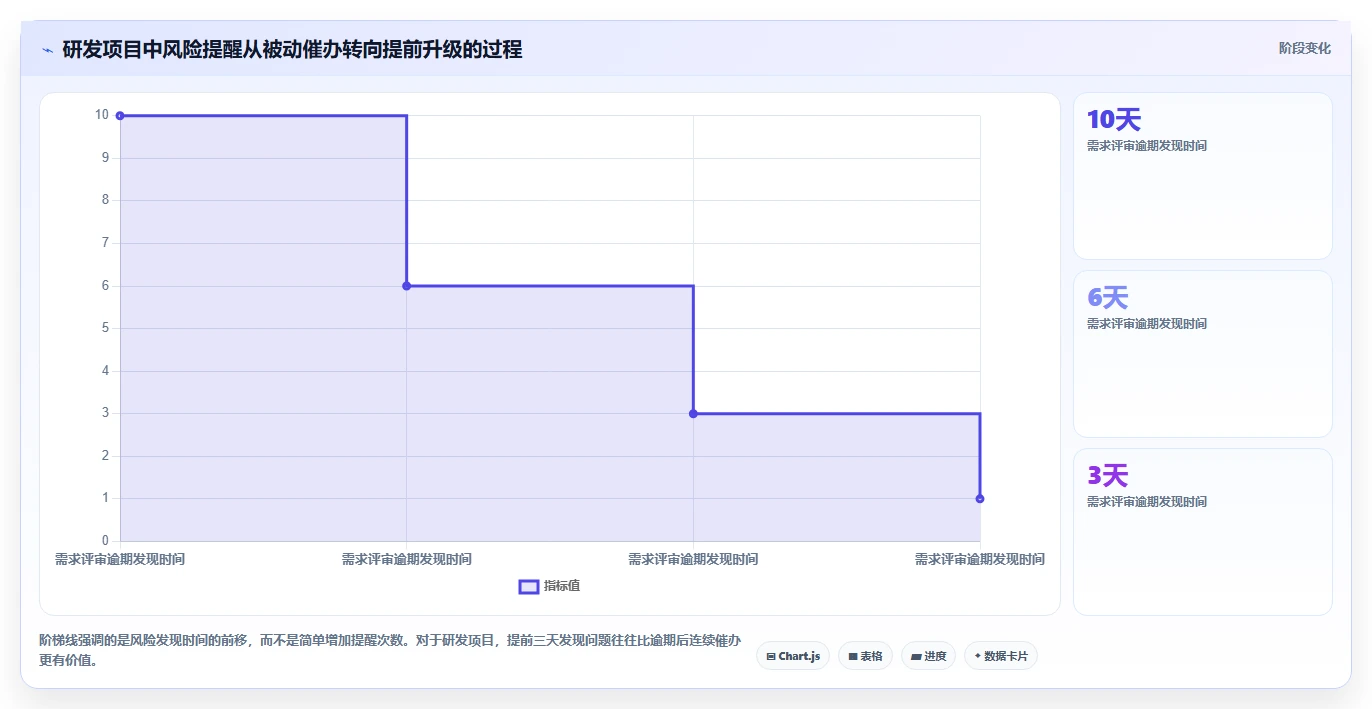Click the 指标值 legend label

[x=562, y=586]
